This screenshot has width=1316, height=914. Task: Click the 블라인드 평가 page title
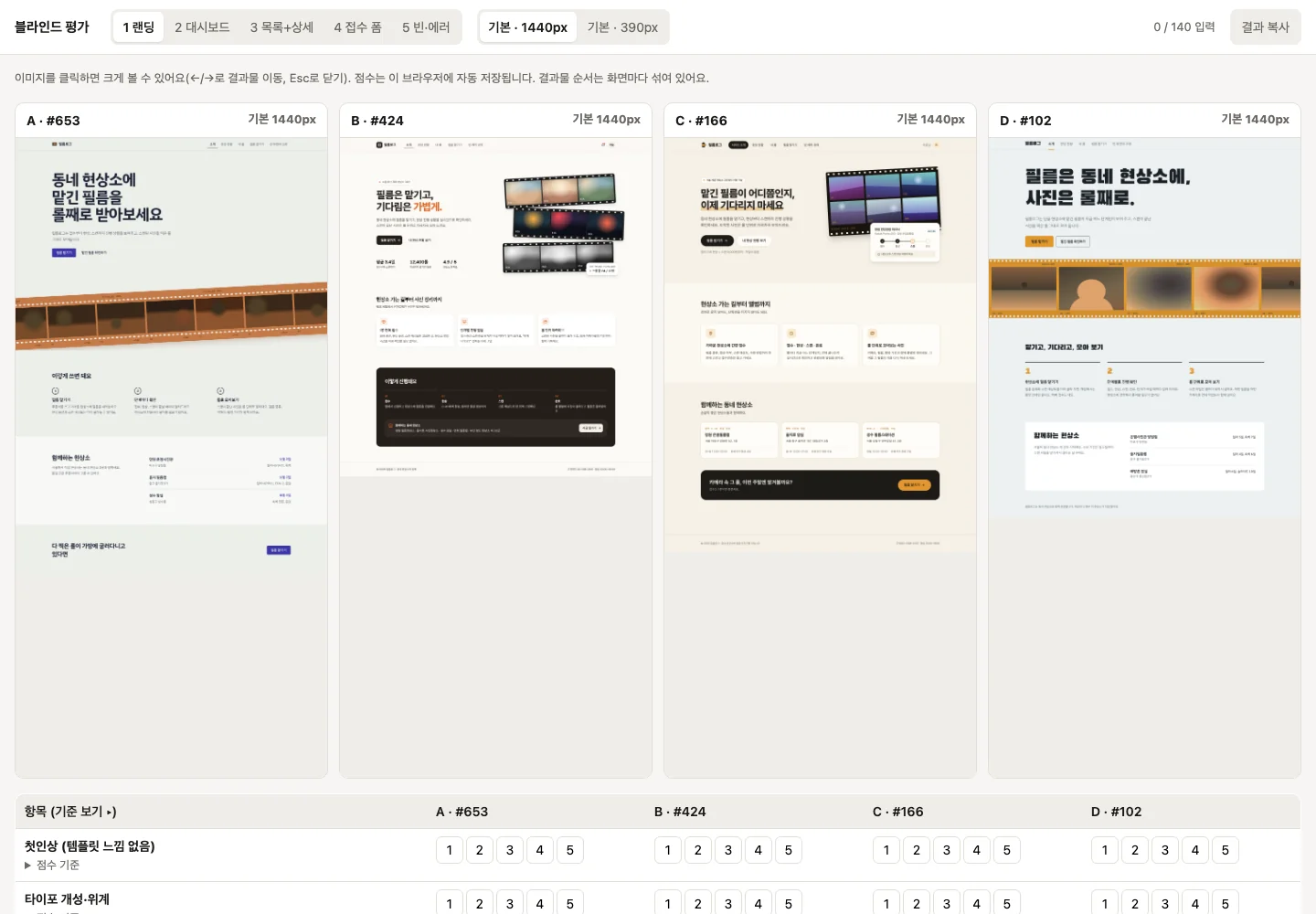[x=52, y=27]
